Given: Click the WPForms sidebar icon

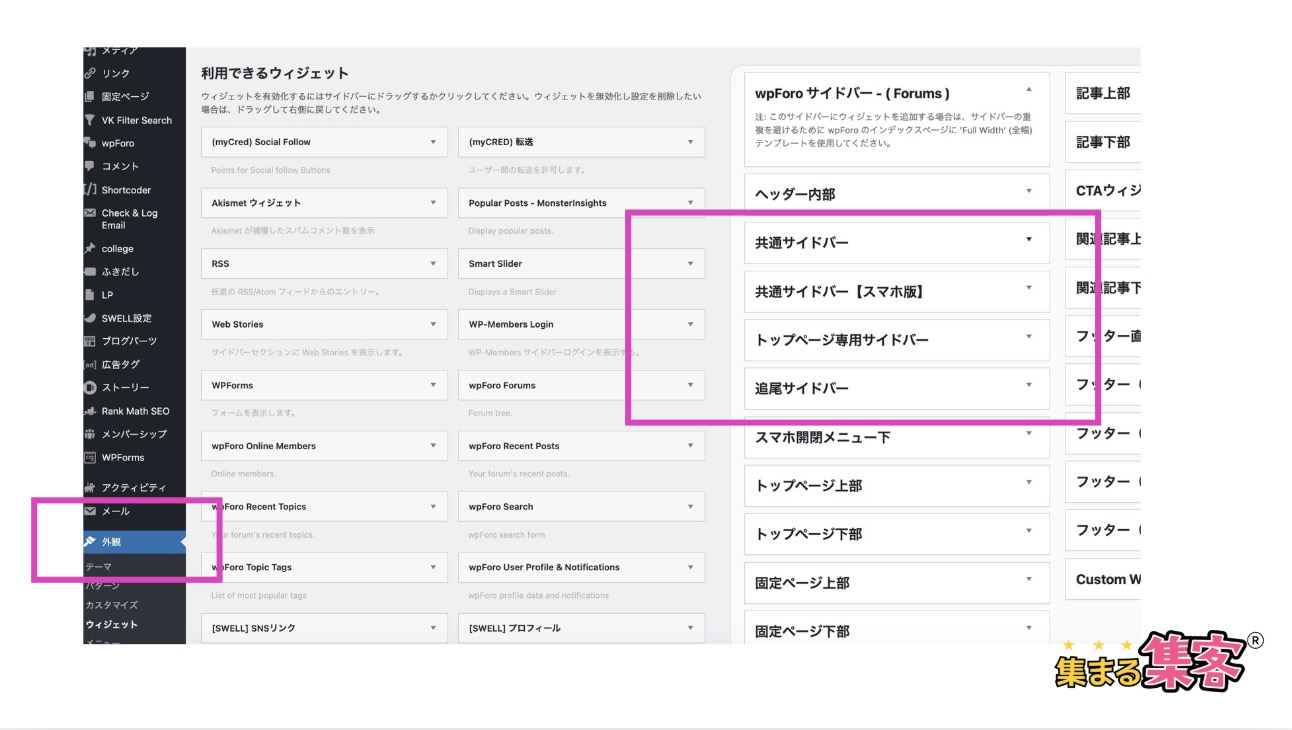Looking at the screenshot, I should 90,457.
